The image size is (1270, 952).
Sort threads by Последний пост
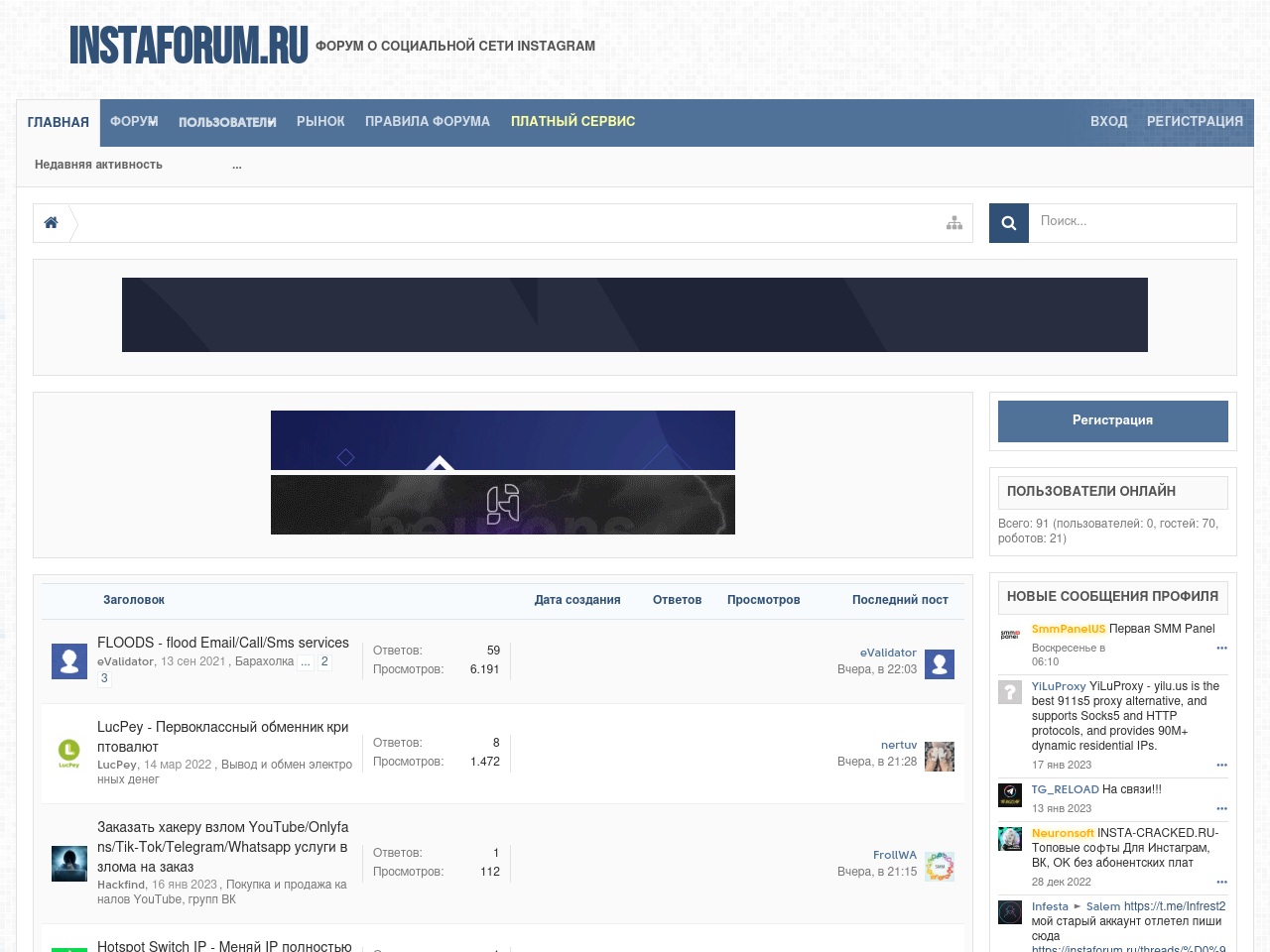click(x=900, y=600)
